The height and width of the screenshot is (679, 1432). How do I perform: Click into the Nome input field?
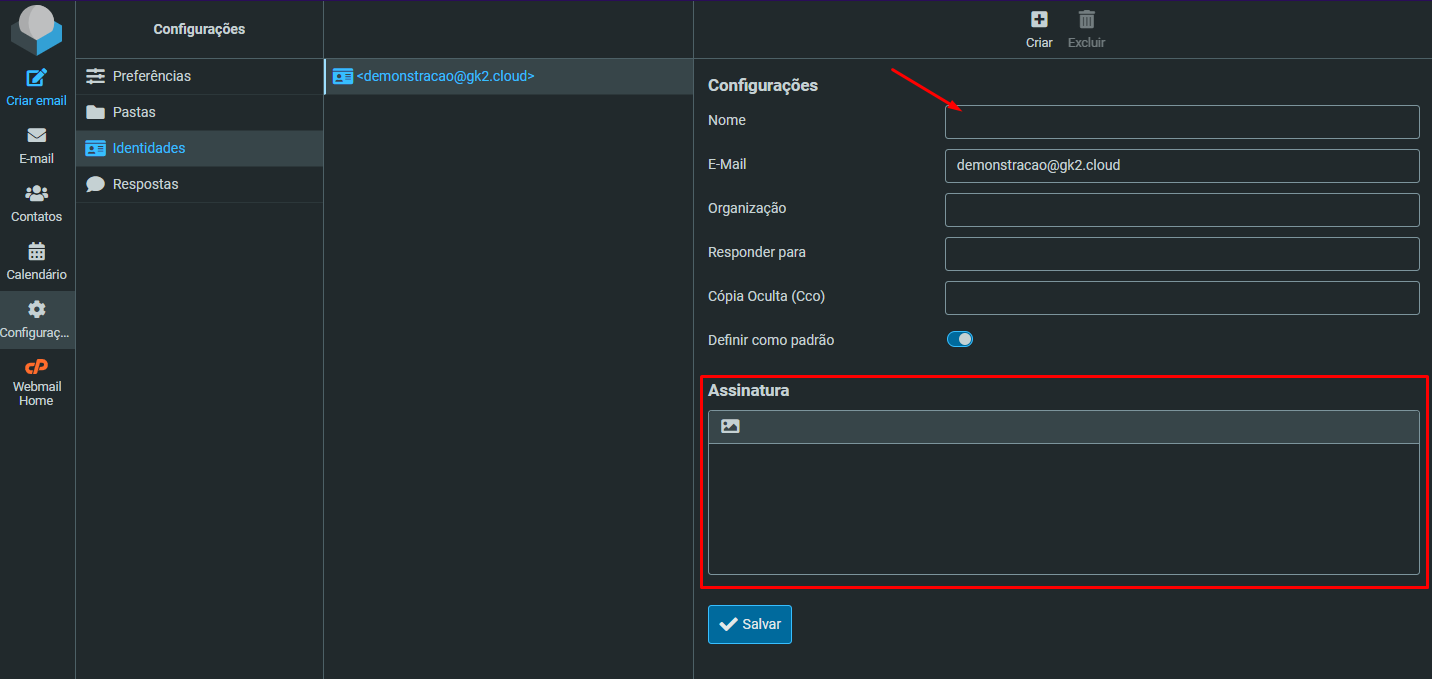click(x=1181, y=122)
